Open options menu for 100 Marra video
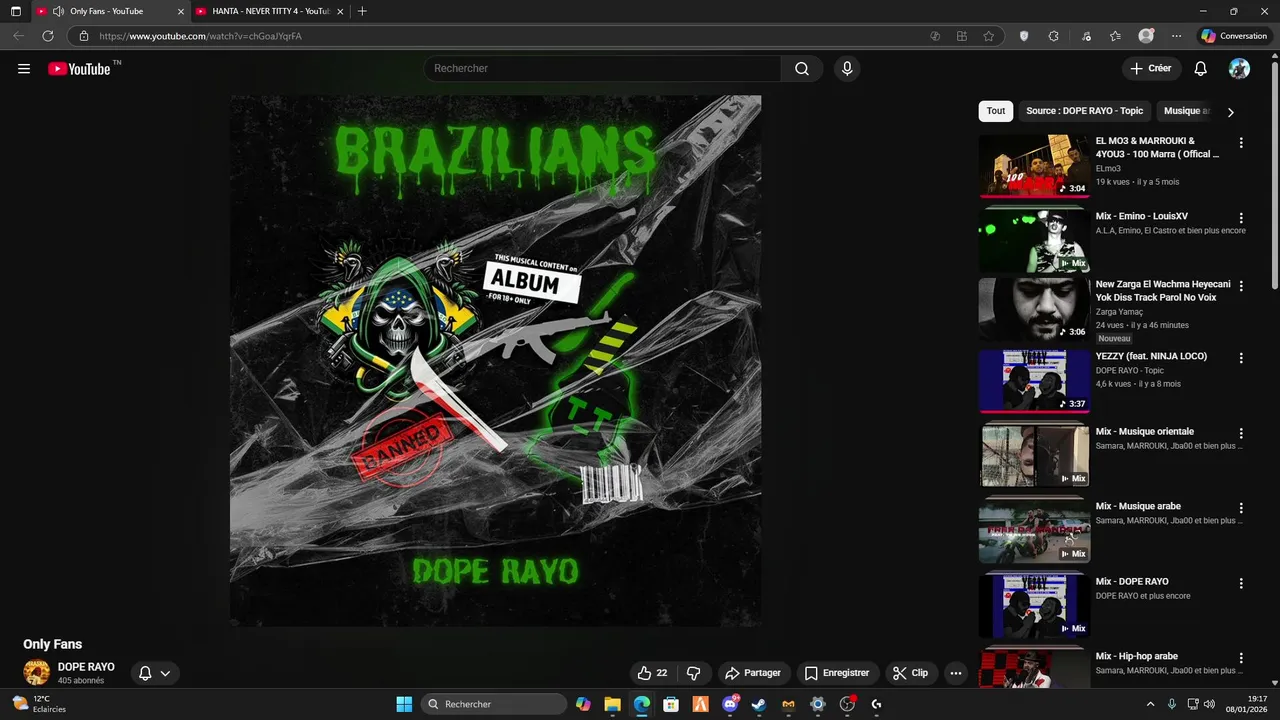Screen dimensions: 1280x720 (1241, 143)
